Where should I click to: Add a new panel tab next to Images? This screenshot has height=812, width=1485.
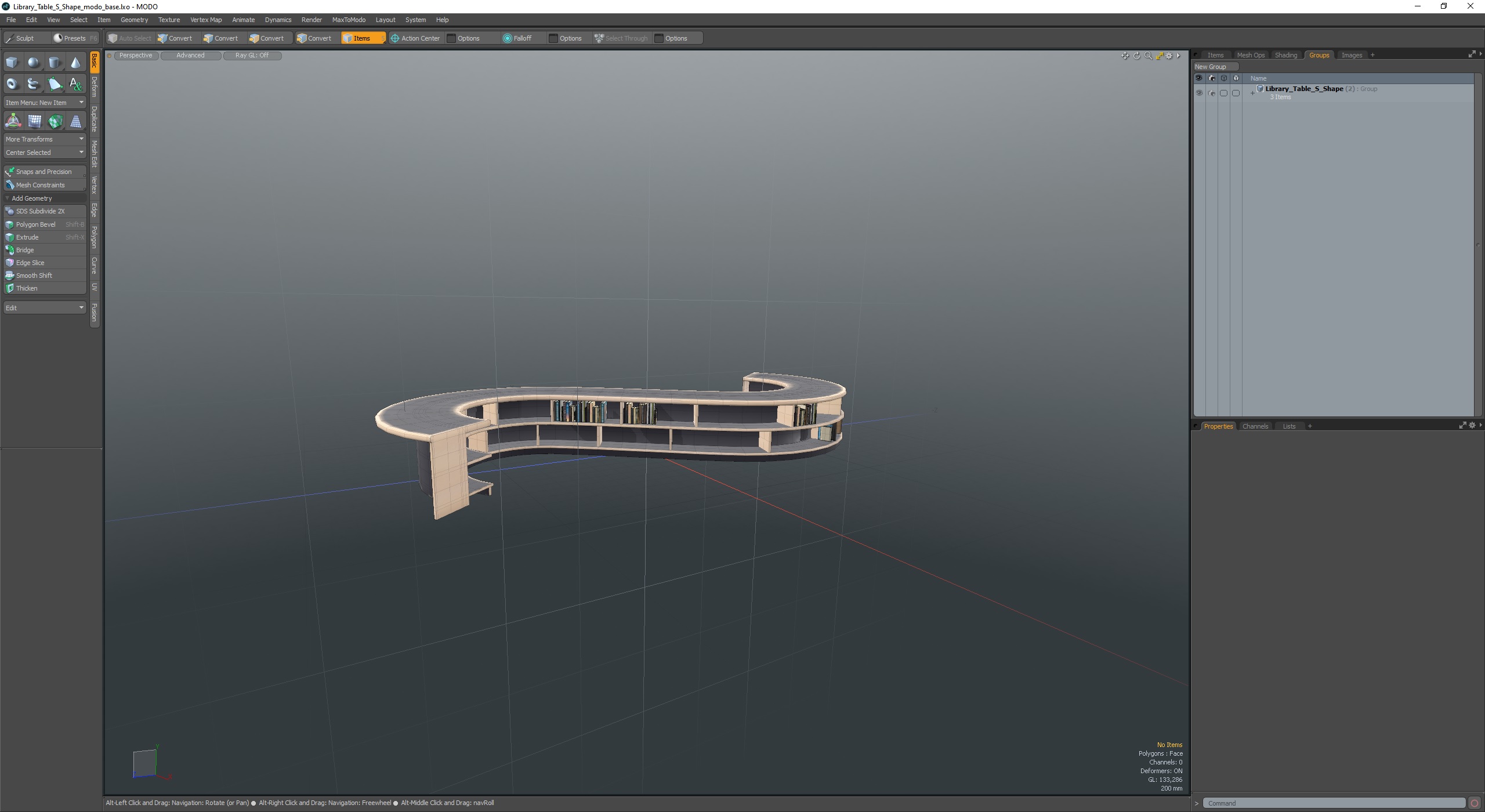[x=1372, y=55]
